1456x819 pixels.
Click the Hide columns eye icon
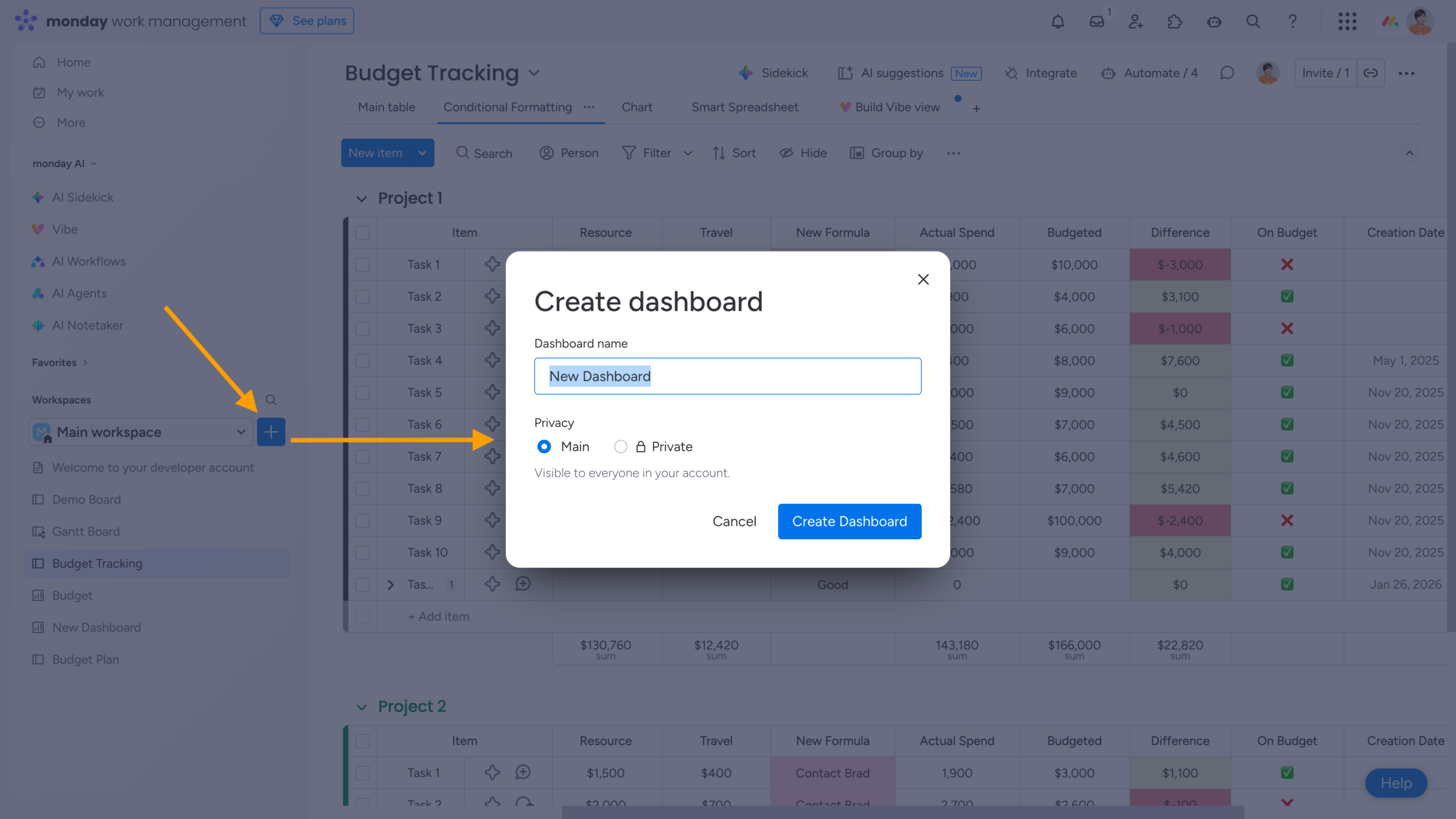(786, 152)
